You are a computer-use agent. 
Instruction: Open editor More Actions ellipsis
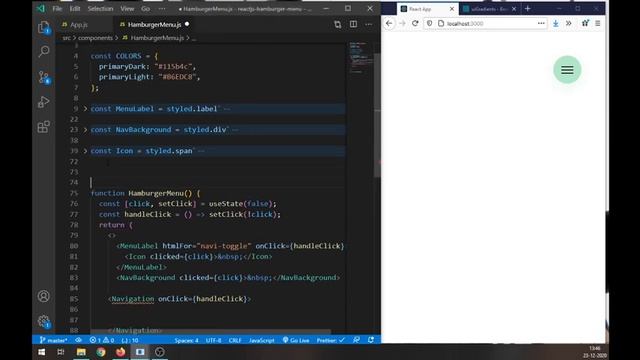click(369, 24)
